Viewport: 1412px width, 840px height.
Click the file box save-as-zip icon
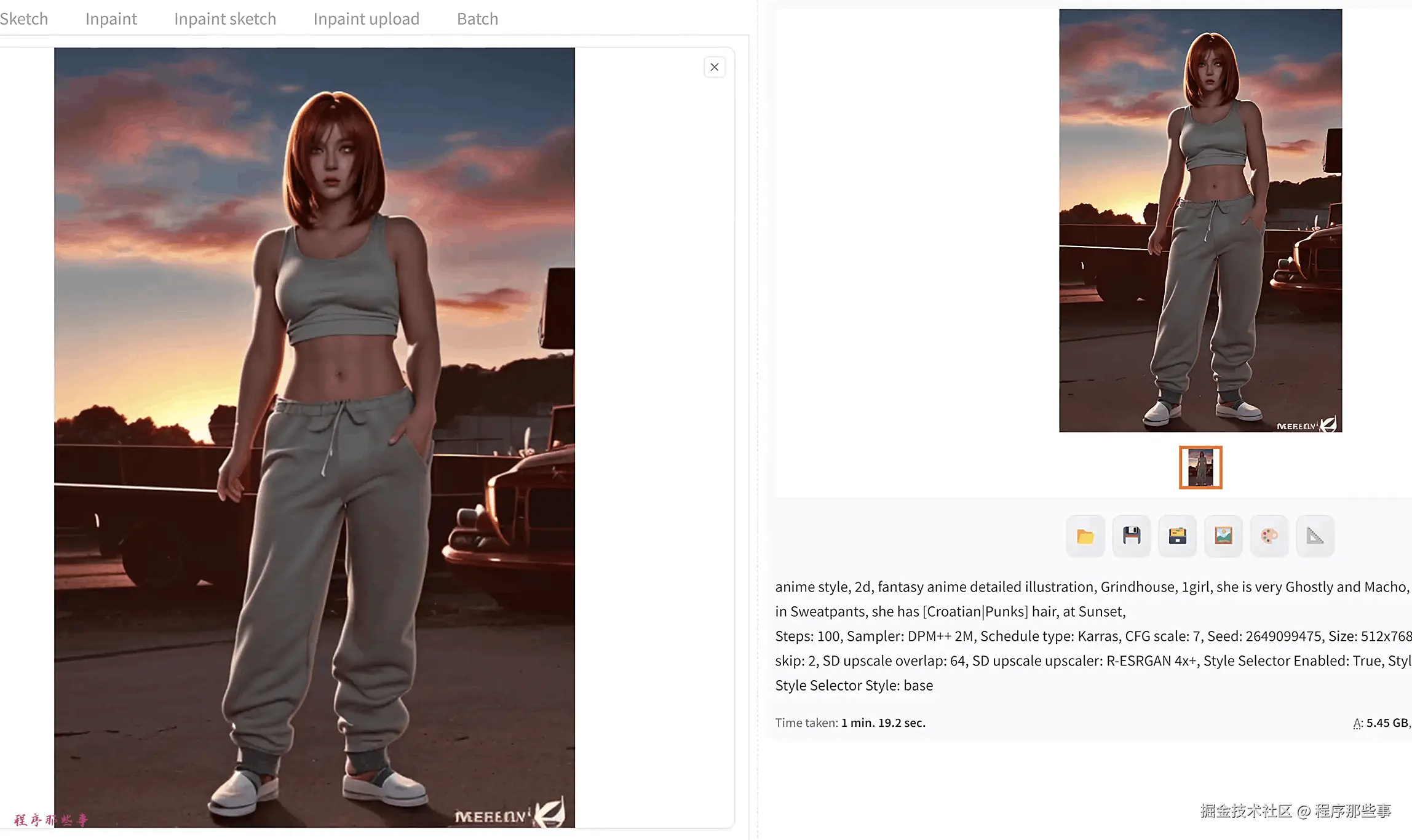click(1177, 536)
